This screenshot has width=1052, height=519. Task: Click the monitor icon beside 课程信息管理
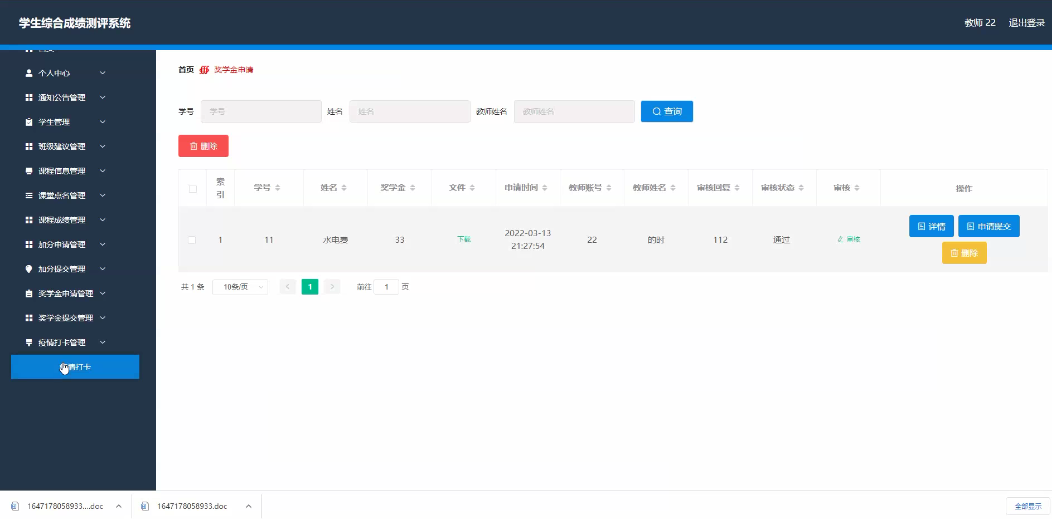click(28, 171)
